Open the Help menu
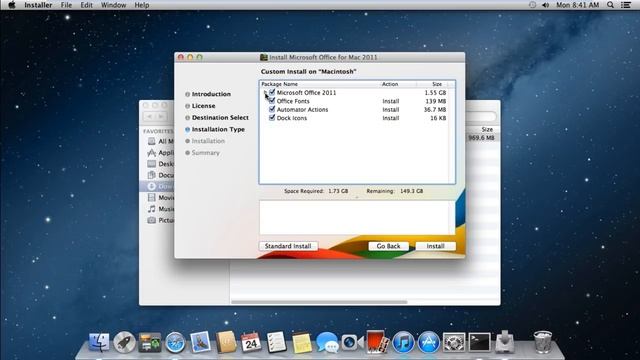Viewport: 640px width, 360px height. (x=142, y=5)
